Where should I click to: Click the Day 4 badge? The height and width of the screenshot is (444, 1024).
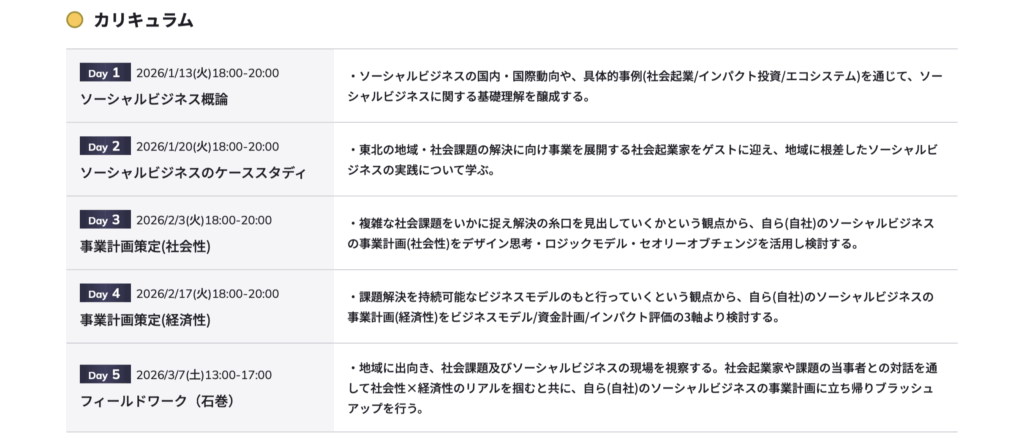[105, 293]
